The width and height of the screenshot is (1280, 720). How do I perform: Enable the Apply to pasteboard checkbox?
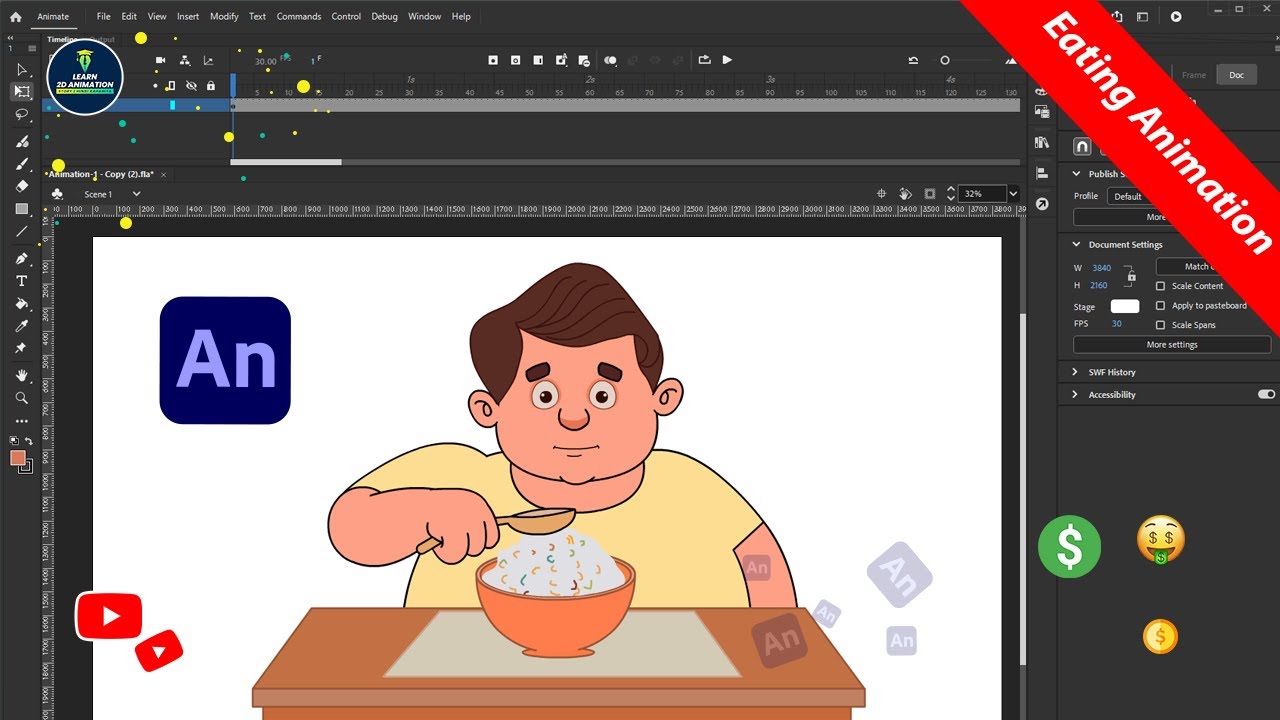pos(1160,305)
